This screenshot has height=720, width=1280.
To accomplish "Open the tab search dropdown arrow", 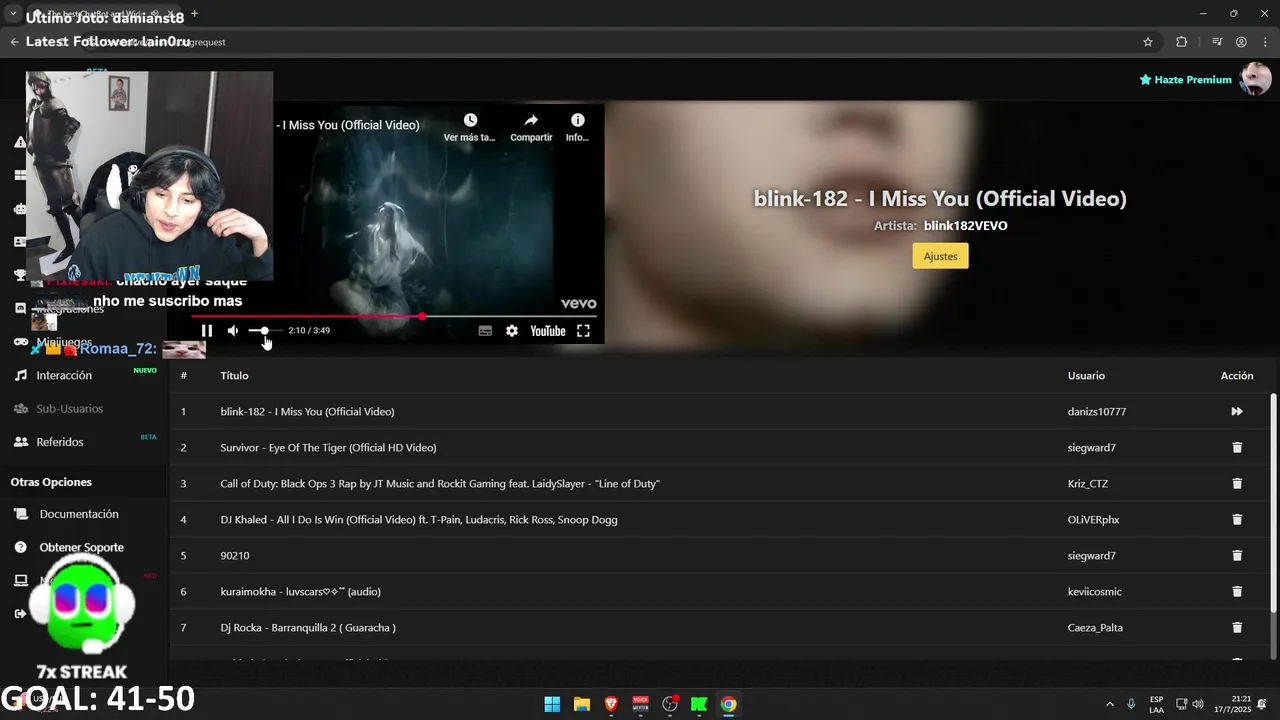I will [14, 14].
